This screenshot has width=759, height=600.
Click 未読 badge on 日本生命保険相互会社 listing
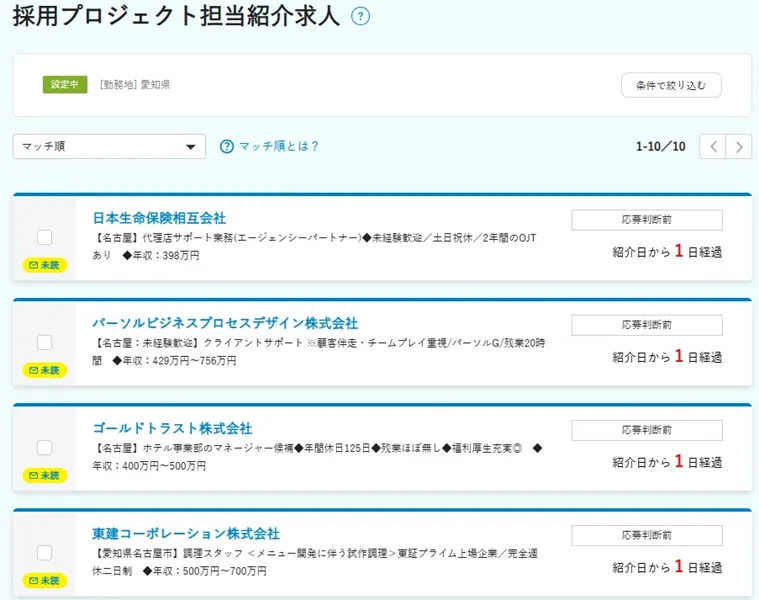44,265
